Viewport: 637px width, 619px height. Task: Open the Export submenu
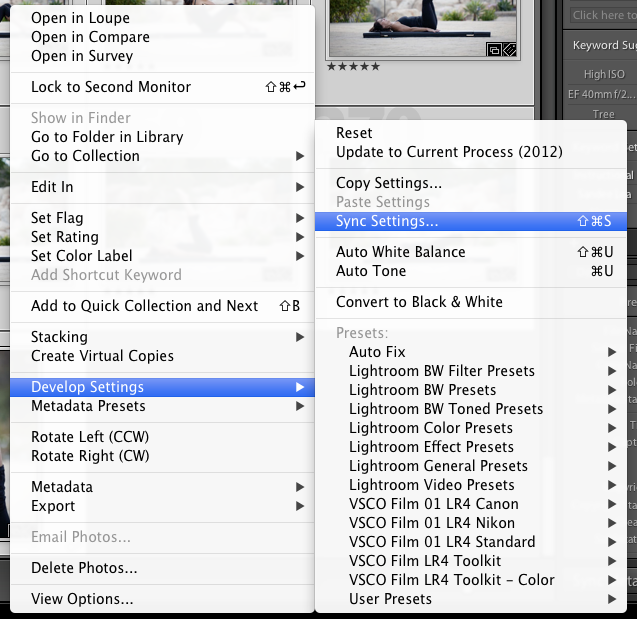(x=53, y=506)
